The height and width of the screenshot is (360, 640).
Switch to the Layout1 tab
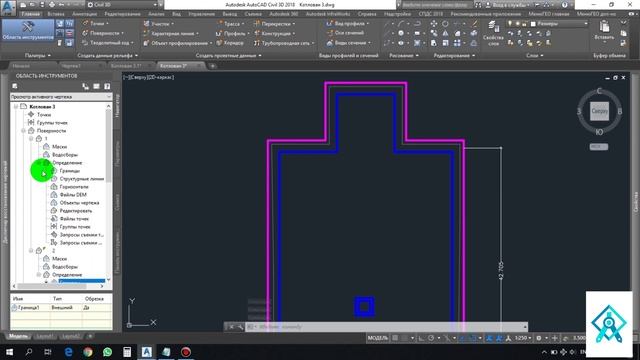(x=45, y=336)
